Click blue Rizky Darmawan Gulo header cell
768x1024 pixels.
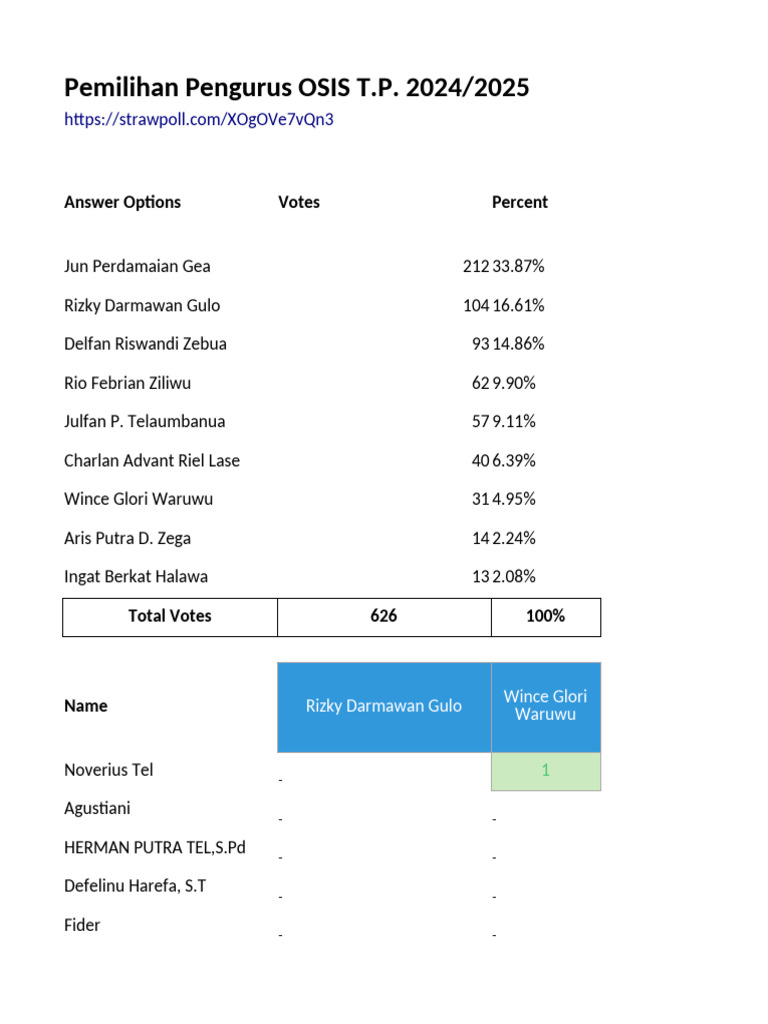tap(384, 706)
